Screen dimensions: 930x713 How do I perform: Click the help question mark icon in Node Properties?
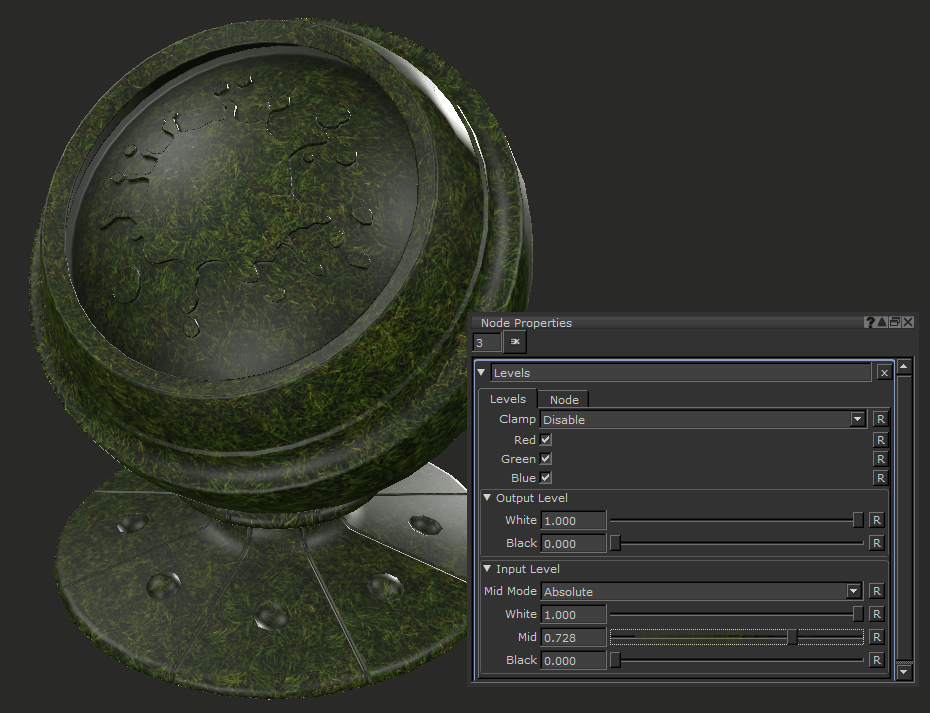(871, 323)
